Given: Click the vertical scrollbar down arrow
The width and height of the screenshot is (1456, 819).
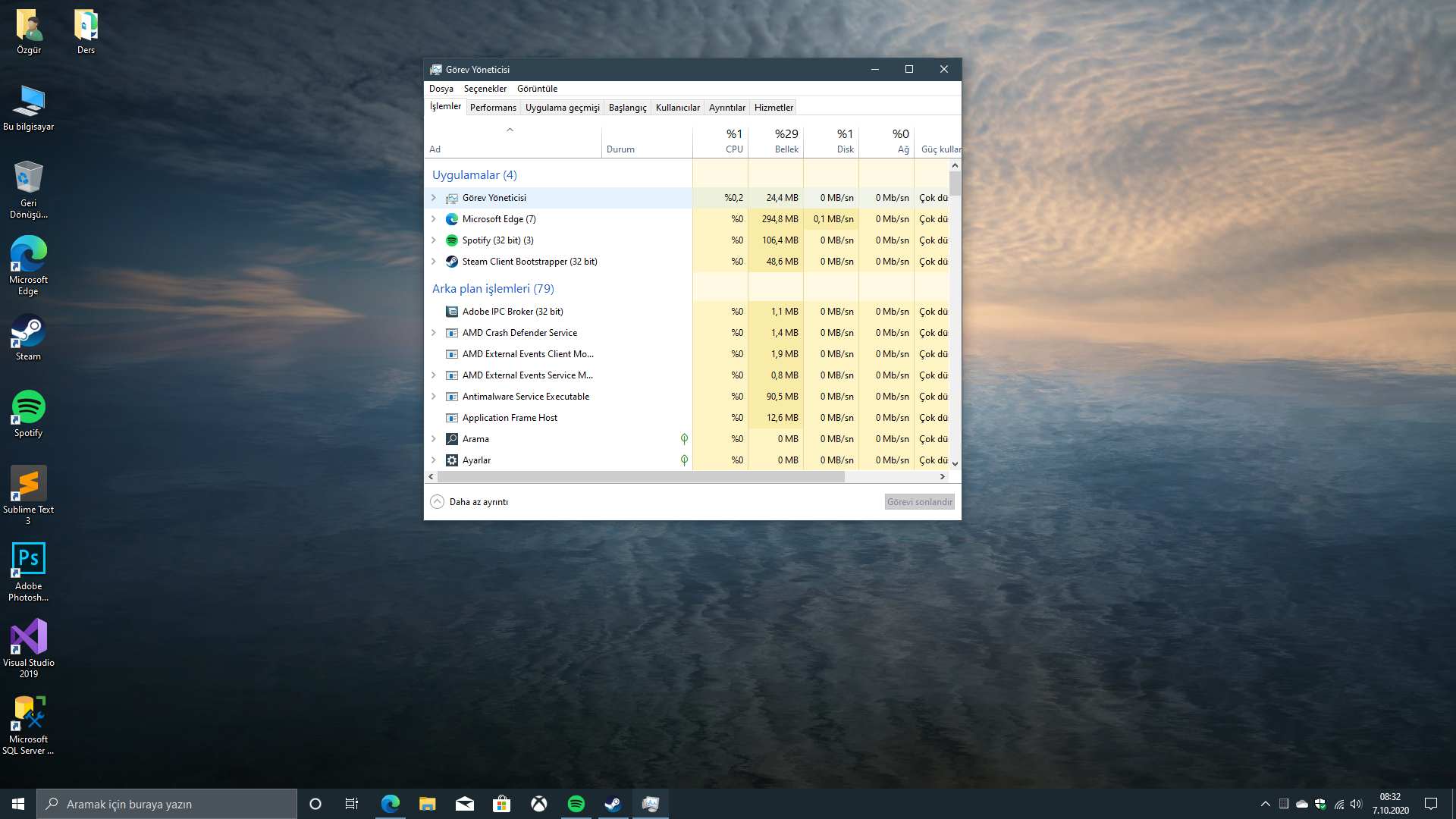Looking at the screenshot, I should [x=955, y=463].
